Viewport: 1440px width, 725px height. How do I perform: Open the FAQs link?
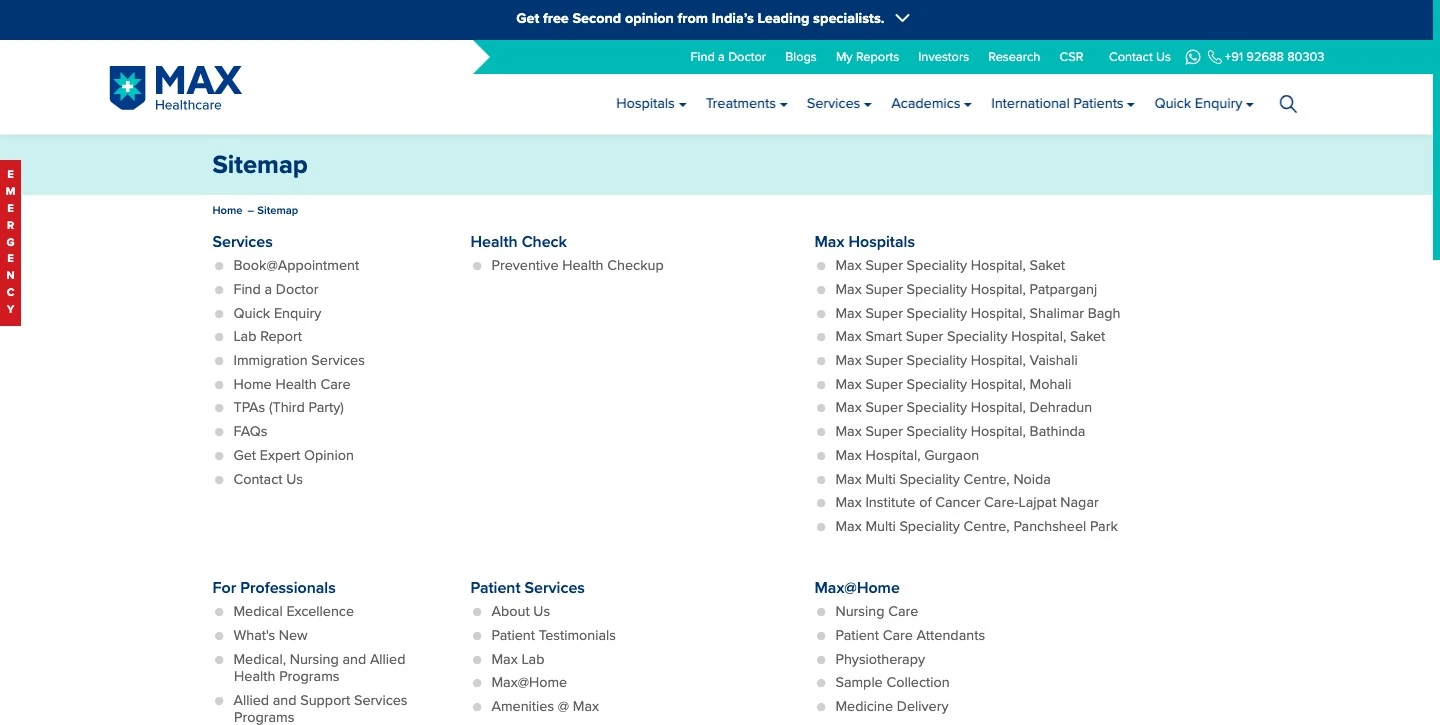click(x=250, y=432)
